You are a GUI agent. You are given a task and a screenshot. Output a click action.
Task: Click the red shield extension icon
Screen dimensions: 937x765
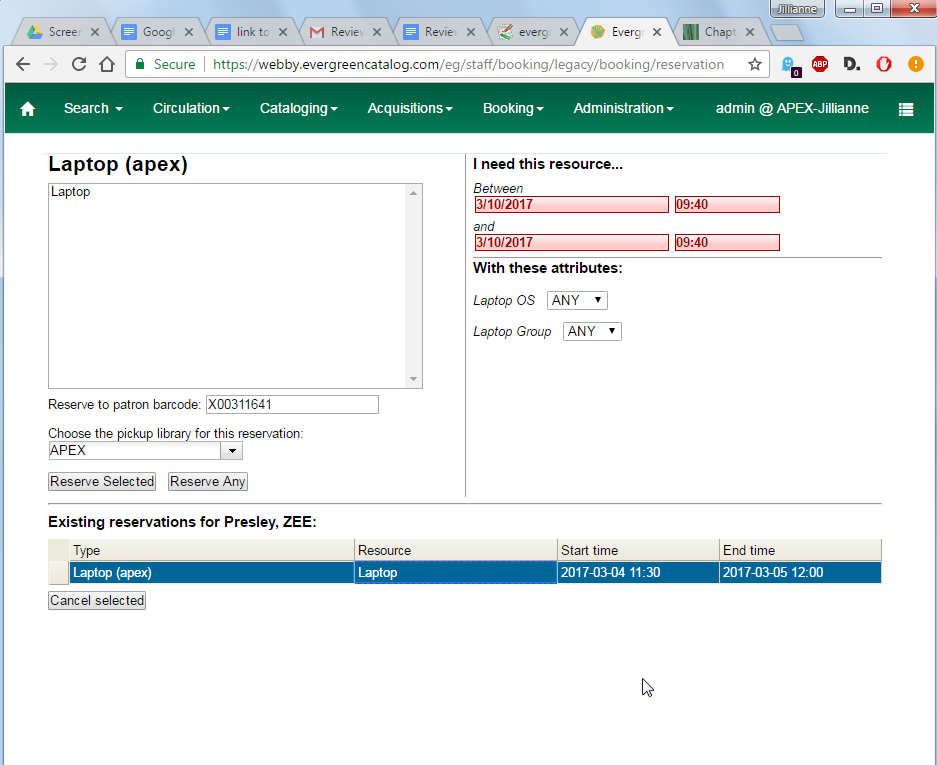[884, 64]
